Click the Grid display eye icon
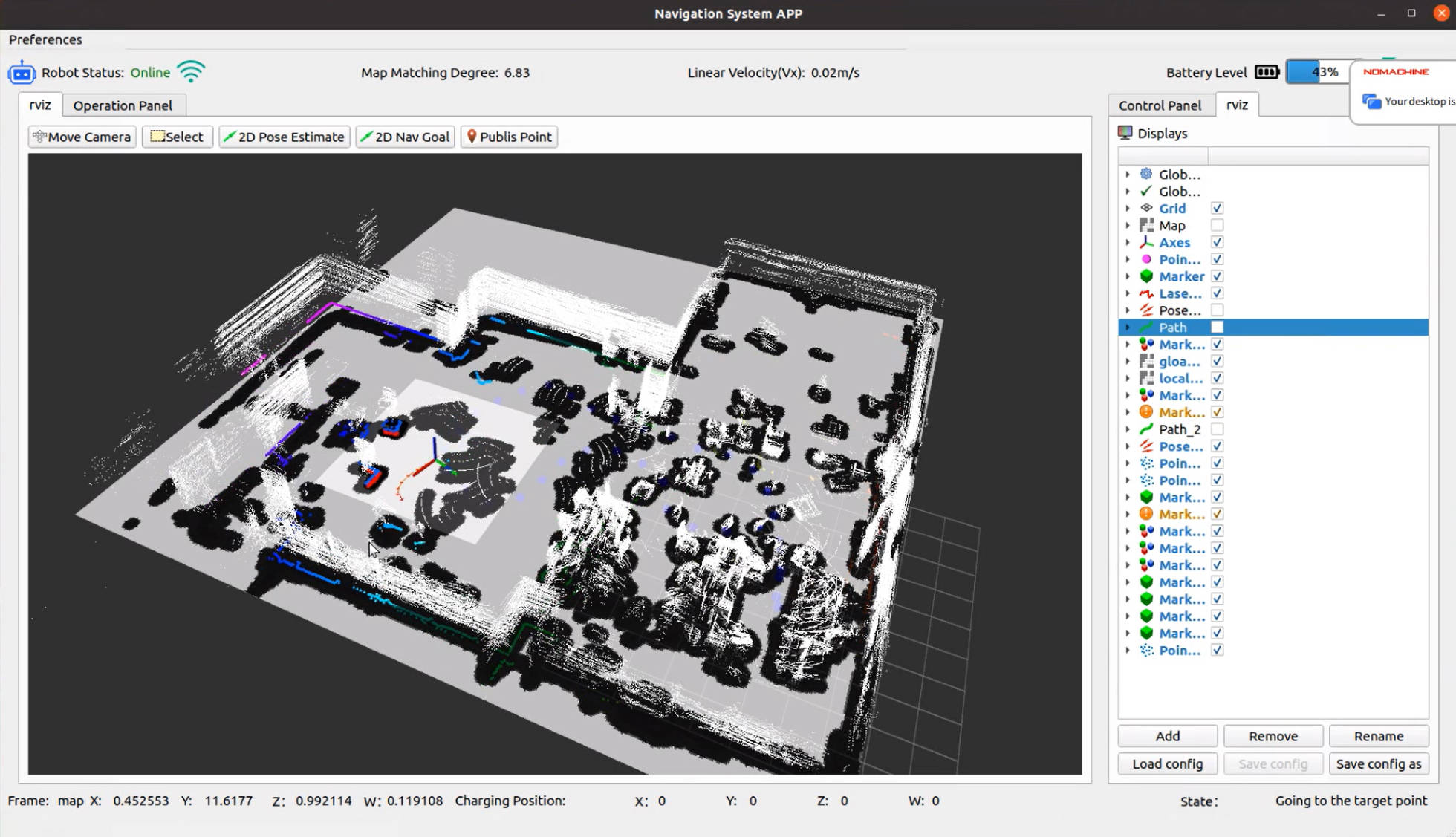1456x837 pixels. (x=1146, y=209)
